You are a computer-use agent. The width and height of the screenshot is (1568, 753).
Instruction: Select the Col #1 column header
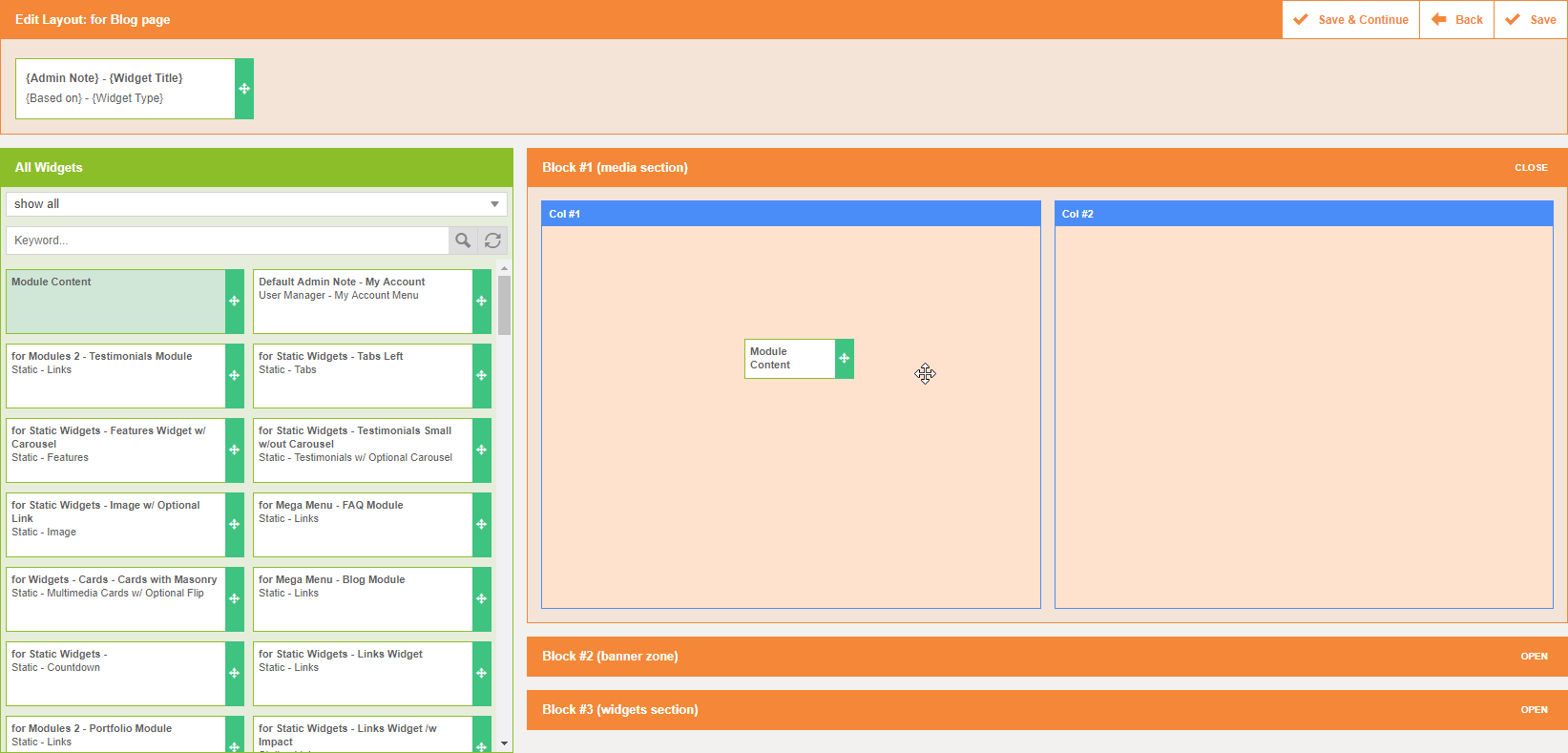(790, 214)
